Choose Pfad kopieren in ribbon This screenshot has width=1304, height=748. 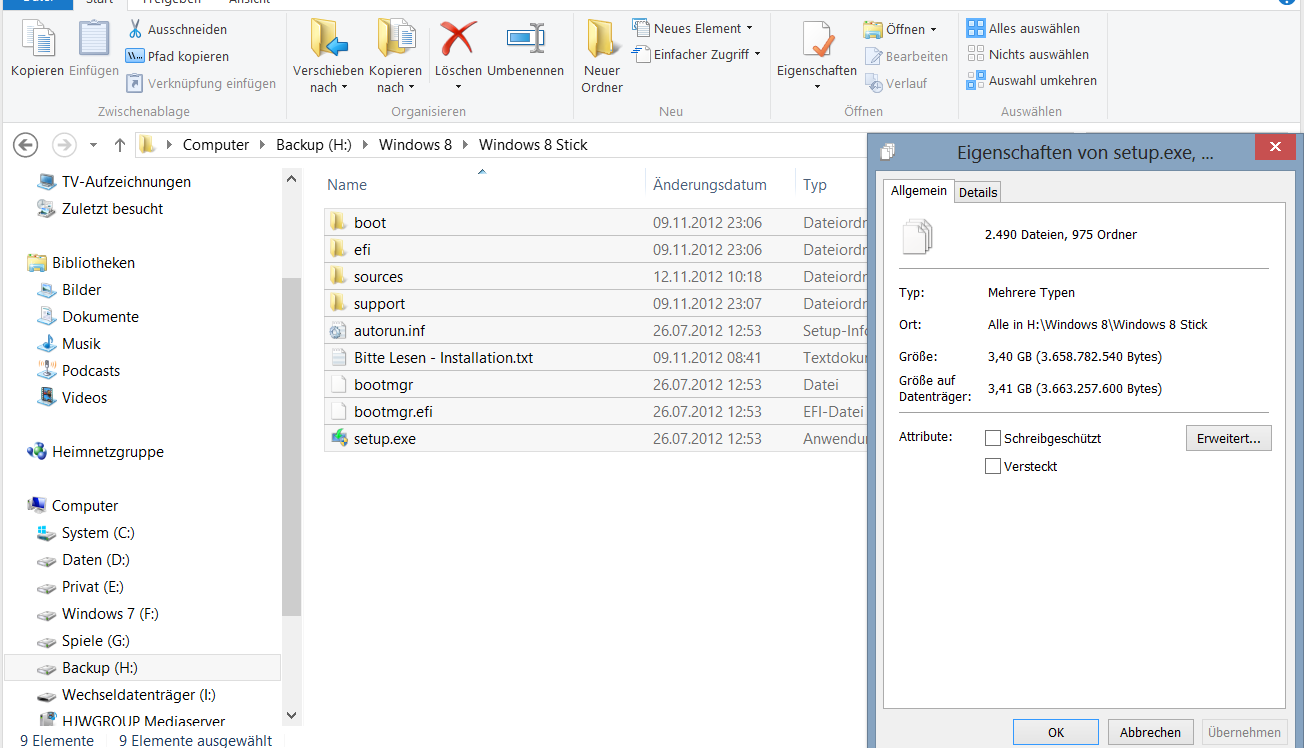point(177,57)
